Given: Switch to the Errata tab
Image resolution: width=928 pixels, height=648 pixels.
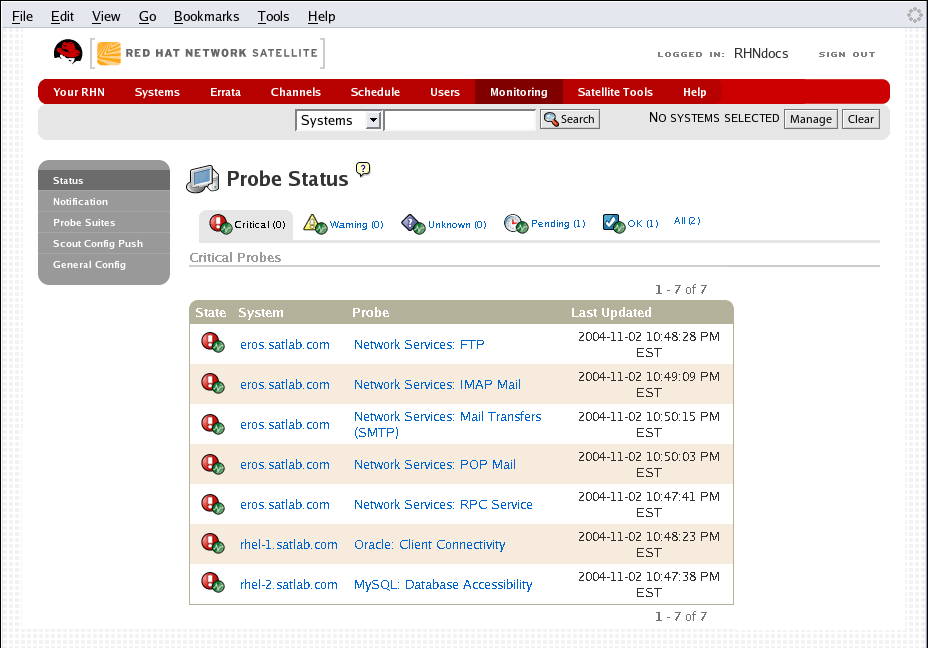Looking at the screenshot, I should click(225, 92).
